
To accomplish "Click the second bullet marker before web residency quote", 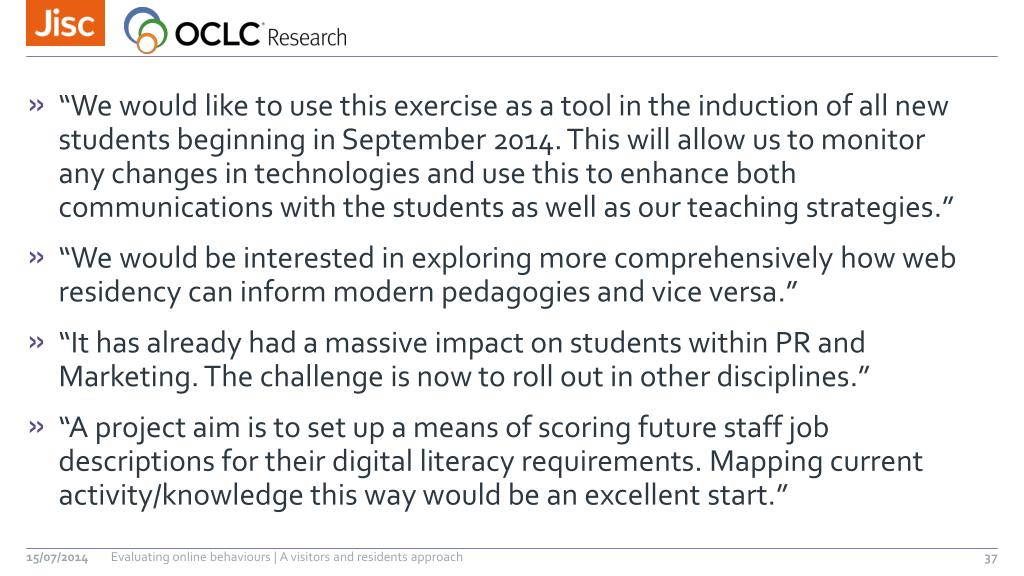I will (x=36, y=259).
